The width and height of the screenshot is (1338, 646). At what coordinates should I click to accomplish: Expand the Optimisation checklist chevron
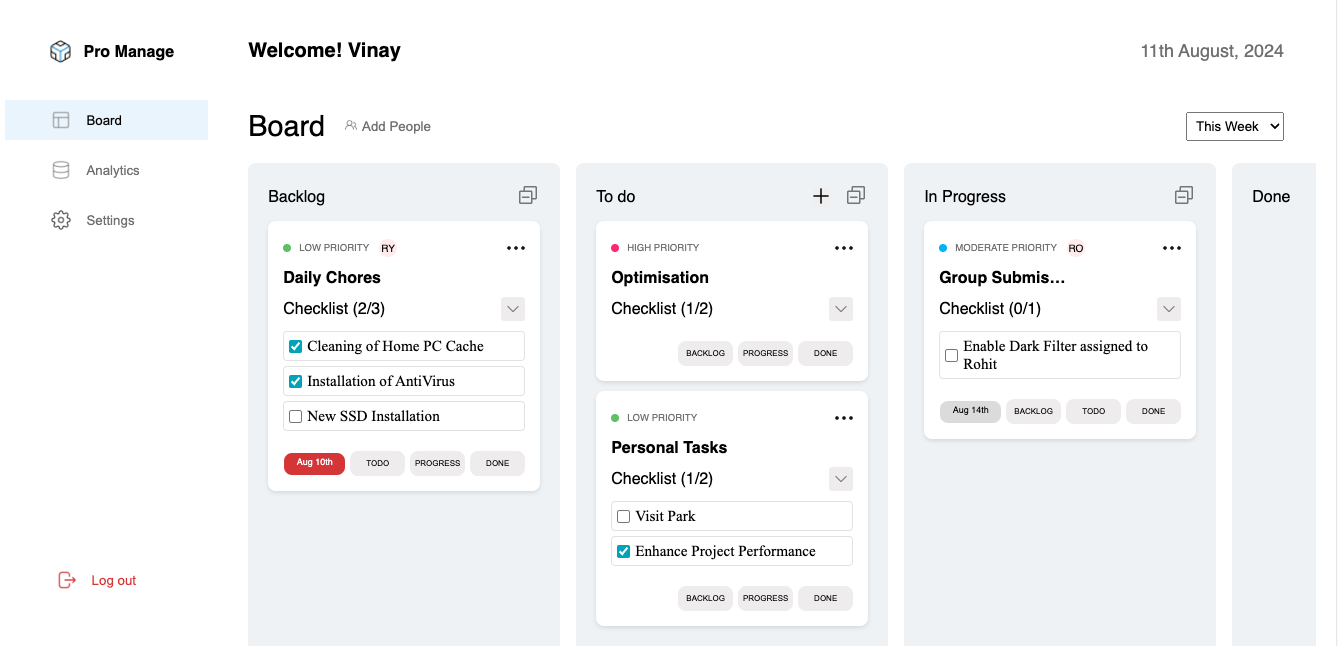point(841,309)
